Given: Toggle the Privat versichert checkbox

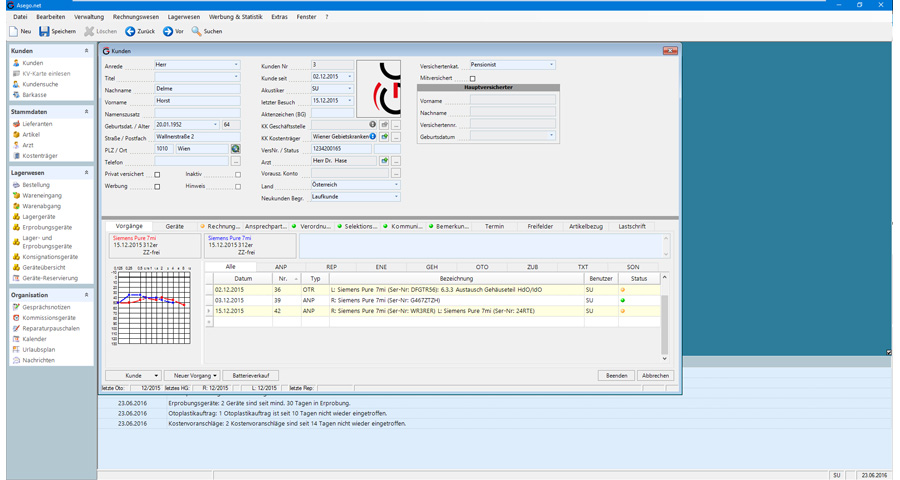Looking at the screenshot, I should [x=157, y=175].
